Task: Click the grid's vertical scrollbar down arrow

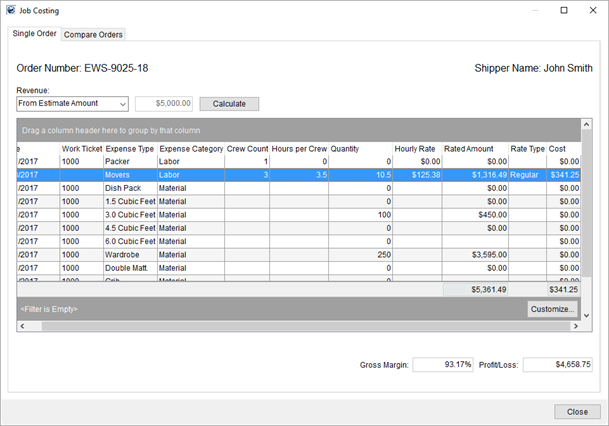Action: tap(587, 315)
